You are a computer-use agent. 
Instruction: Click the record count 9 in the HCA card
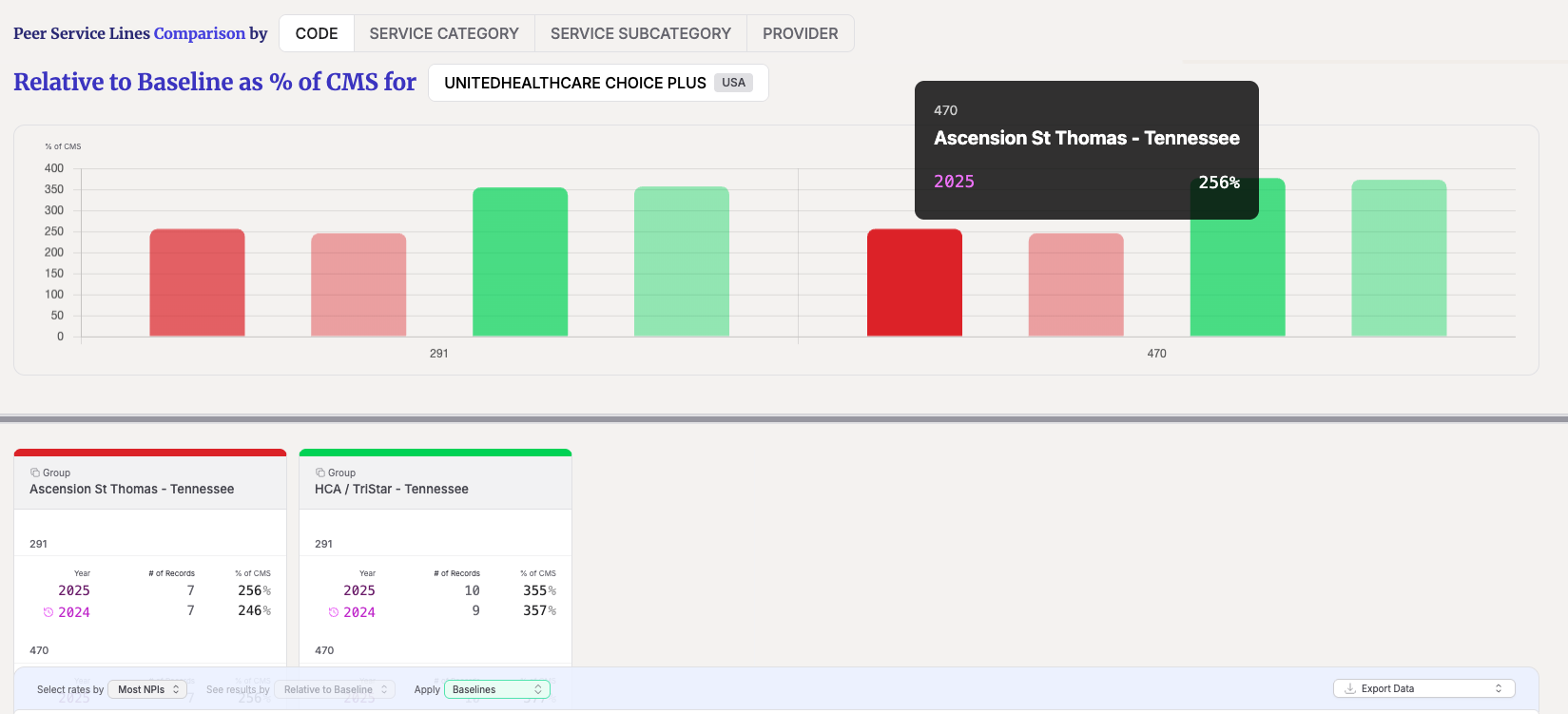coord(476,610)
